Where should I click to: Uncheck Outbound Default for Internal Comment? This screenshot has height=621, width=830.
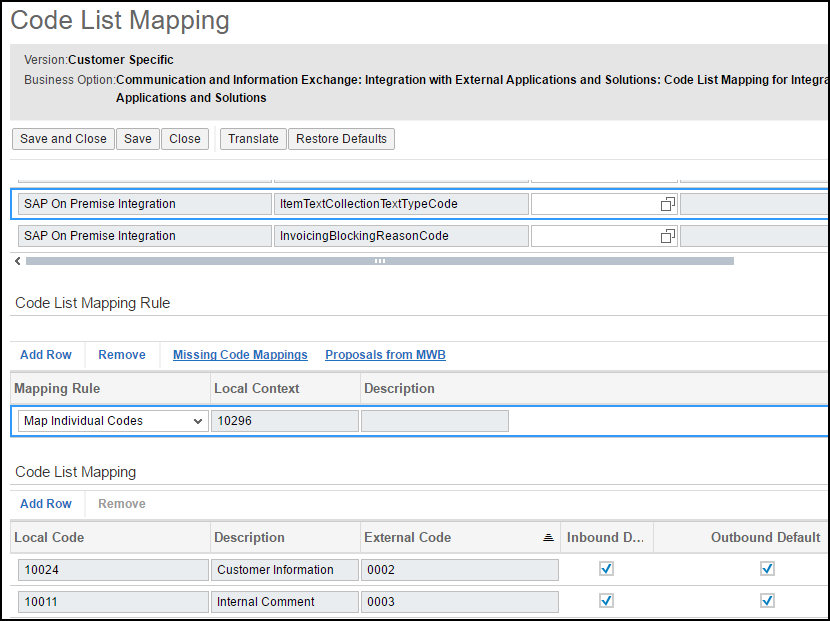coord(767,601)
